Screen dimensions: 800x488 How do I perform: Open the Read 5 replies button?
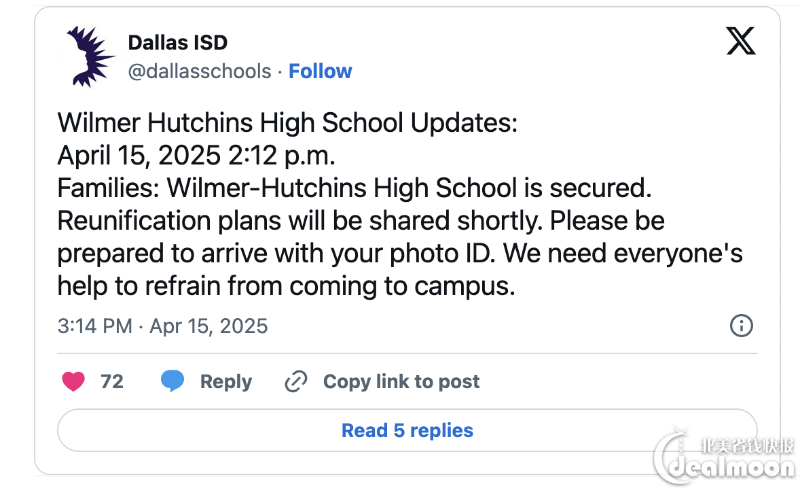pyautogui.click(x=407, y=430)
